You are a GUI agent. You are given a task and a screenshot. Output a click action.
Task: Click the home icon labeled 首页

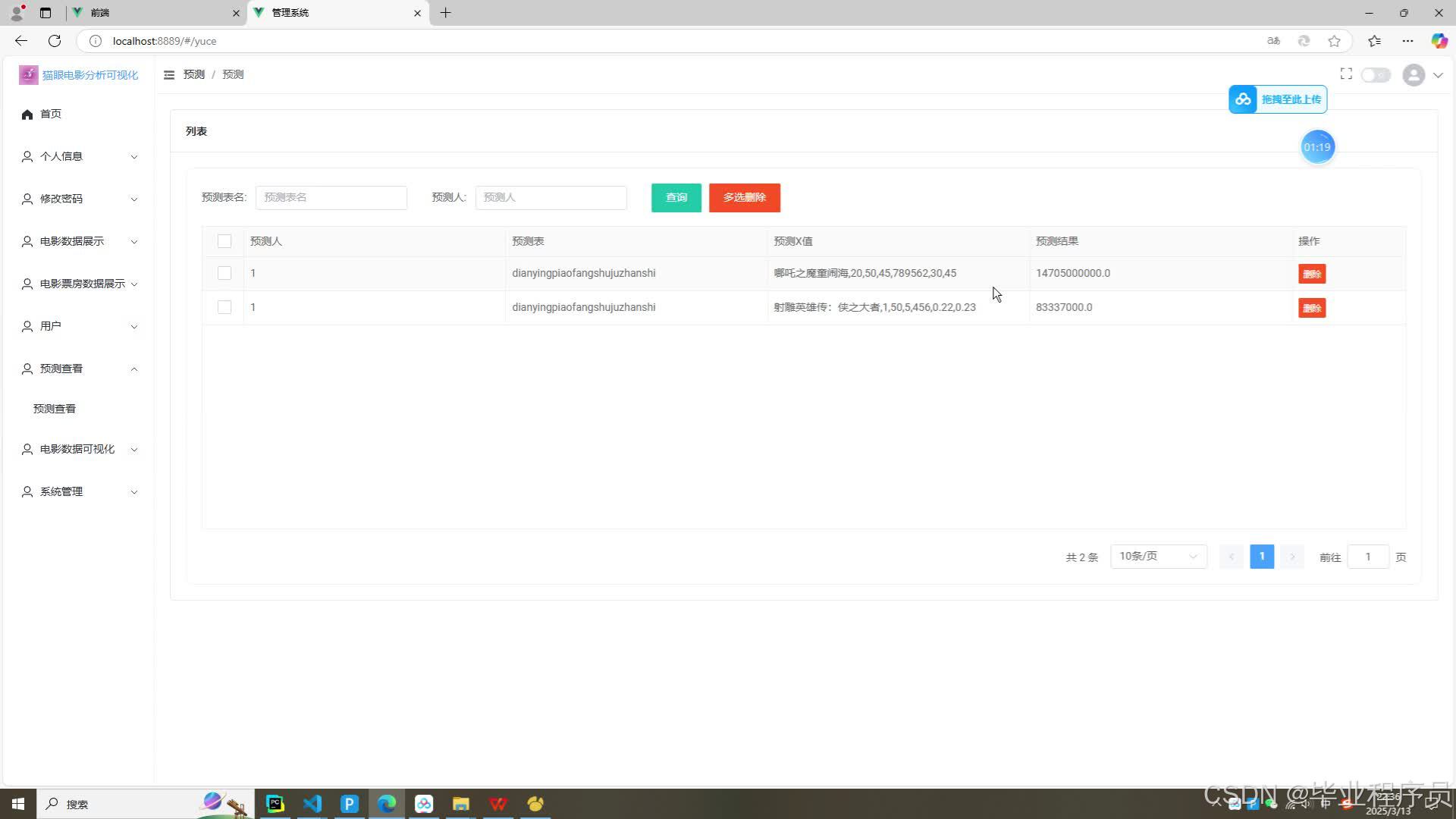[x=27, y=115]
